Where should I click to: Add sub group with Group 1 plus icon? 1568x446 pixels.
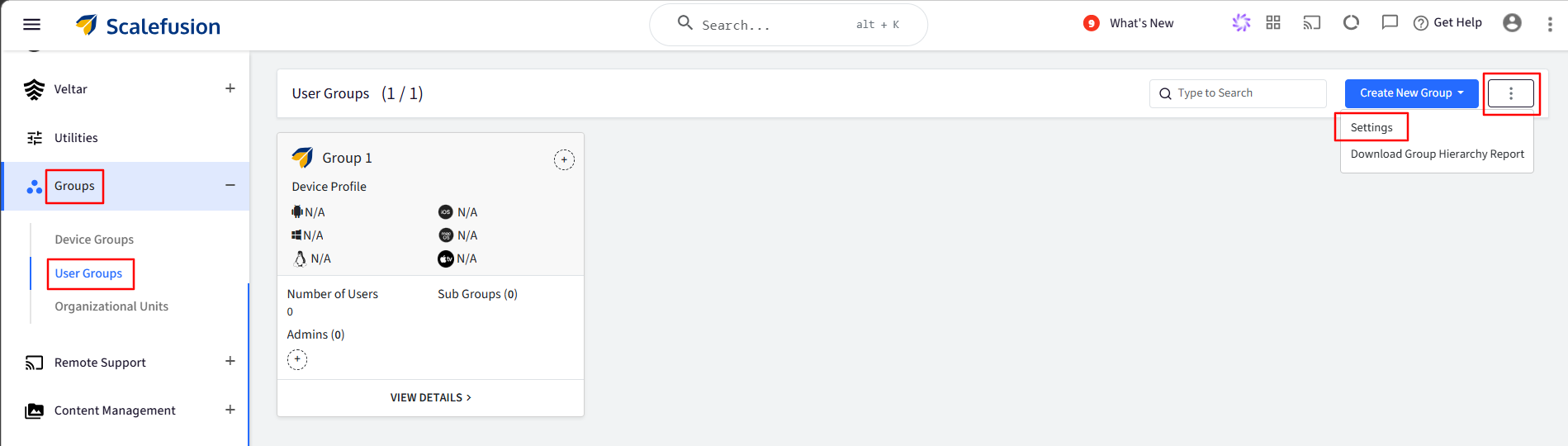click(564, 159)
